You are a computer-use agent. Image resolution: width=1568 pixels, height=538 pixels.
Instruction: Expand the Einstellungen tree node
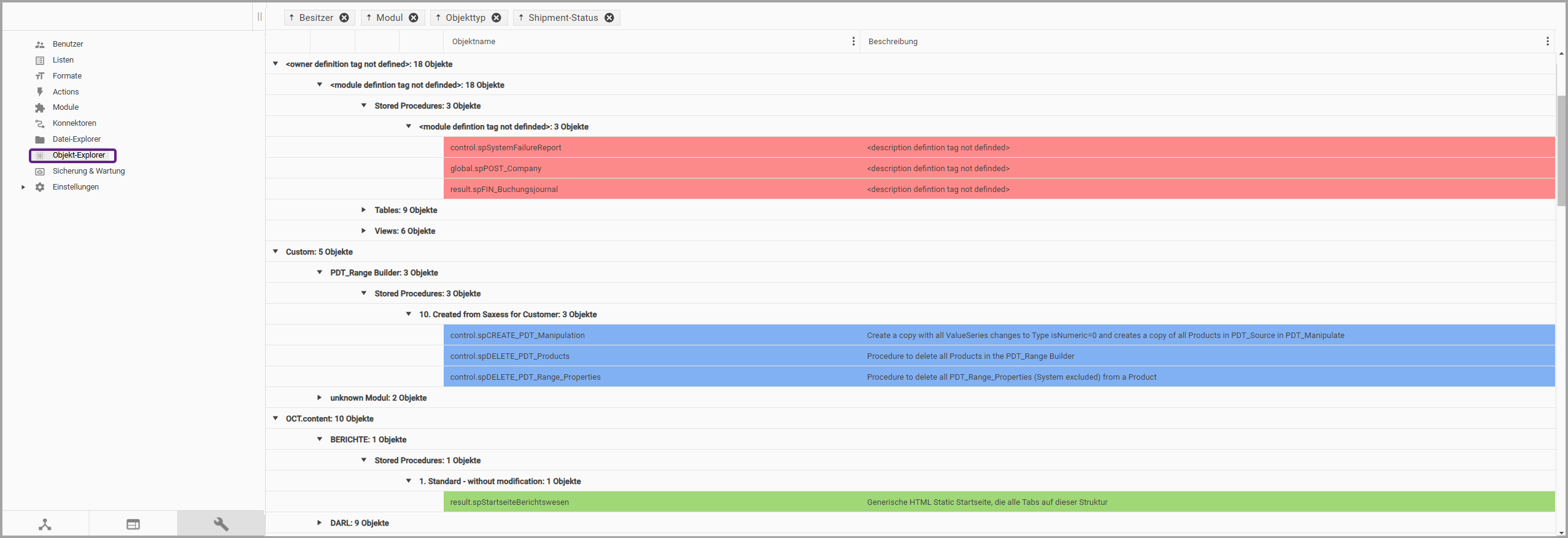23,187
